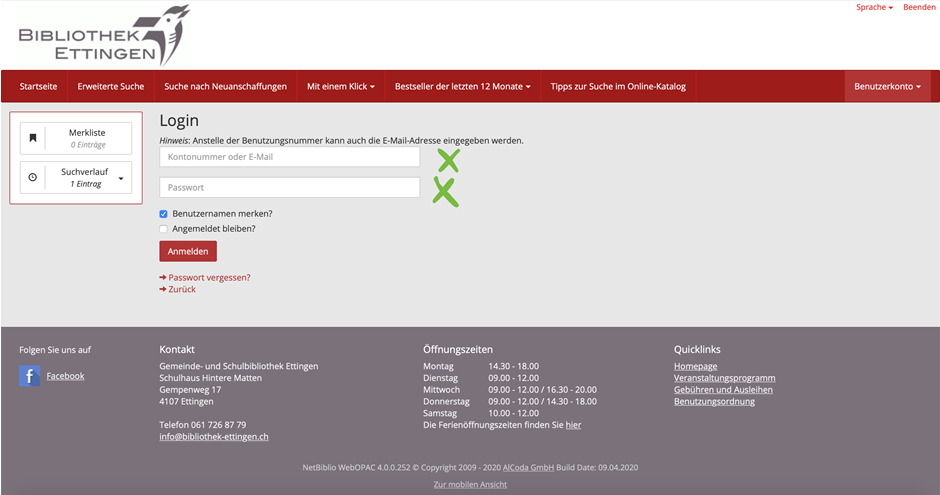The image size is (940, 495).
Task: Click the bookmark icon beside Merkliste
Action: 33,138
